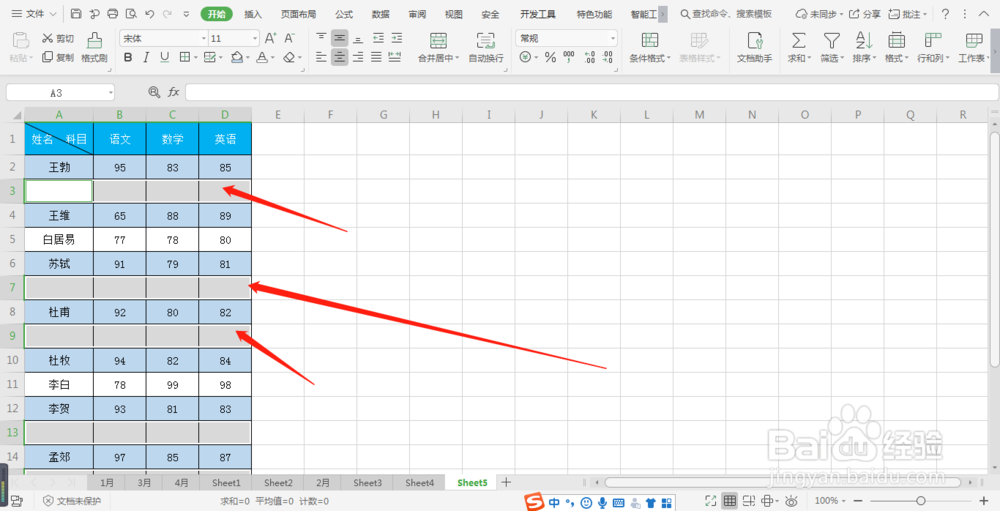Click the increase decimal places icon

(x=589, y=57)
